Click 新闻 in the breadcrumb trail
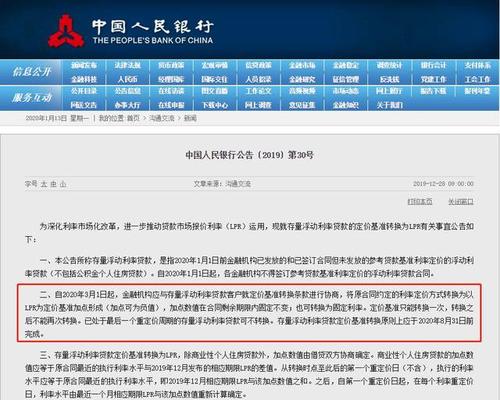This screenshot has height=400, width=500. click(190, 118)
